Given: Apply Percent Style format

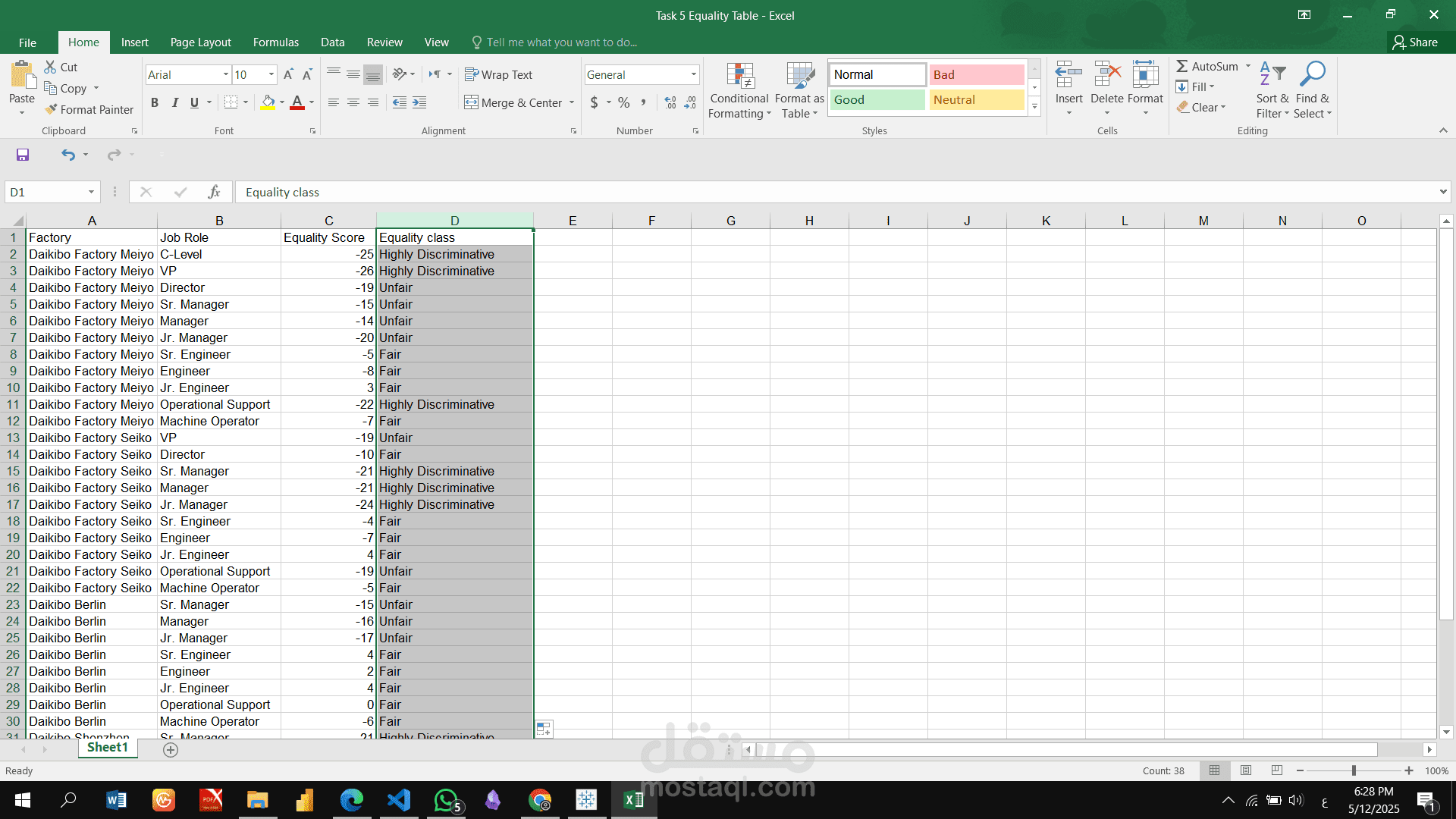Looking at the screenshot, I should tap(623, 102).
